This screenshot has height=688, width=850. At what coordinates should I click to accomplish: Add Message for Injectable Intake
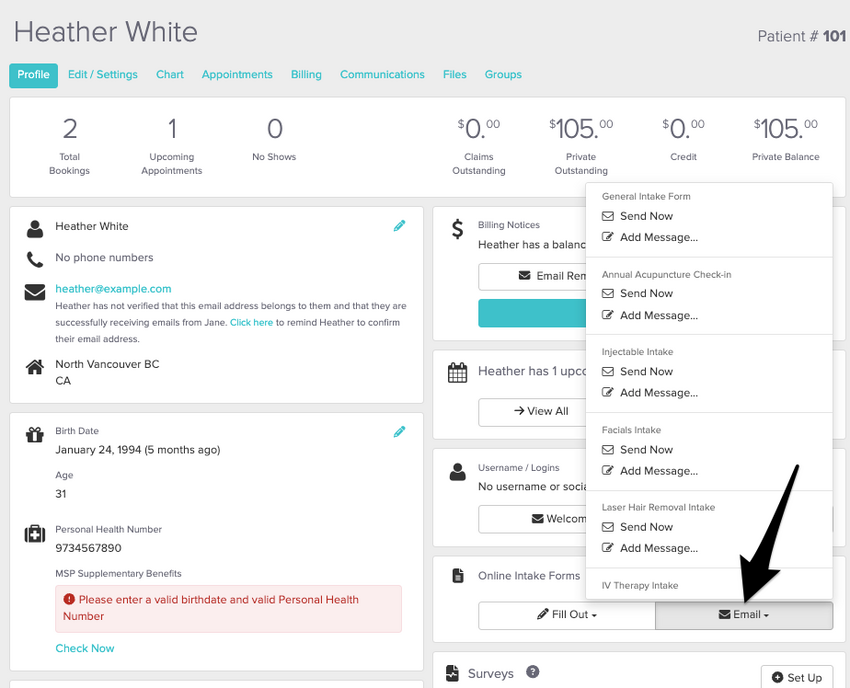pos(650,393)
